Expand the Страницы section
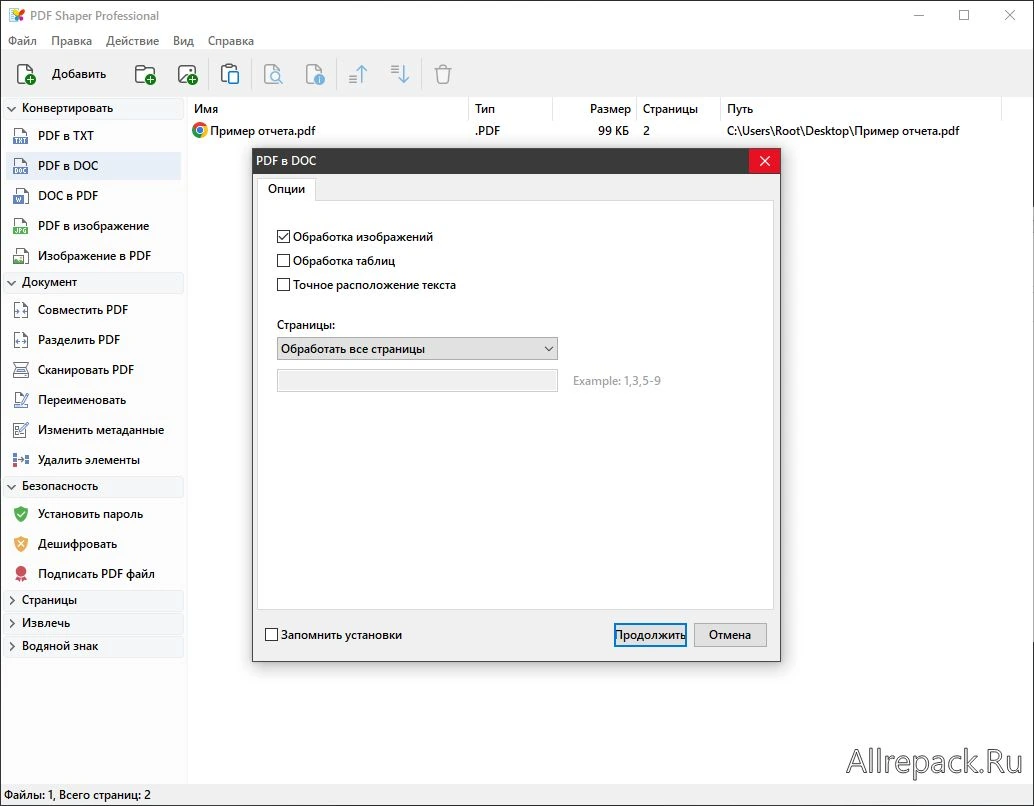The image size is (1034, 806). tap(12, 600)
